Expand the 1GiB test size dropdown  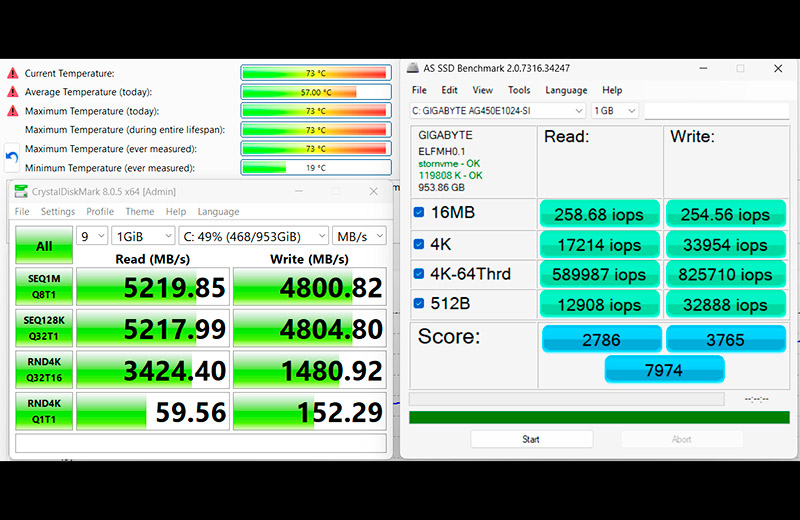[142, 236]
